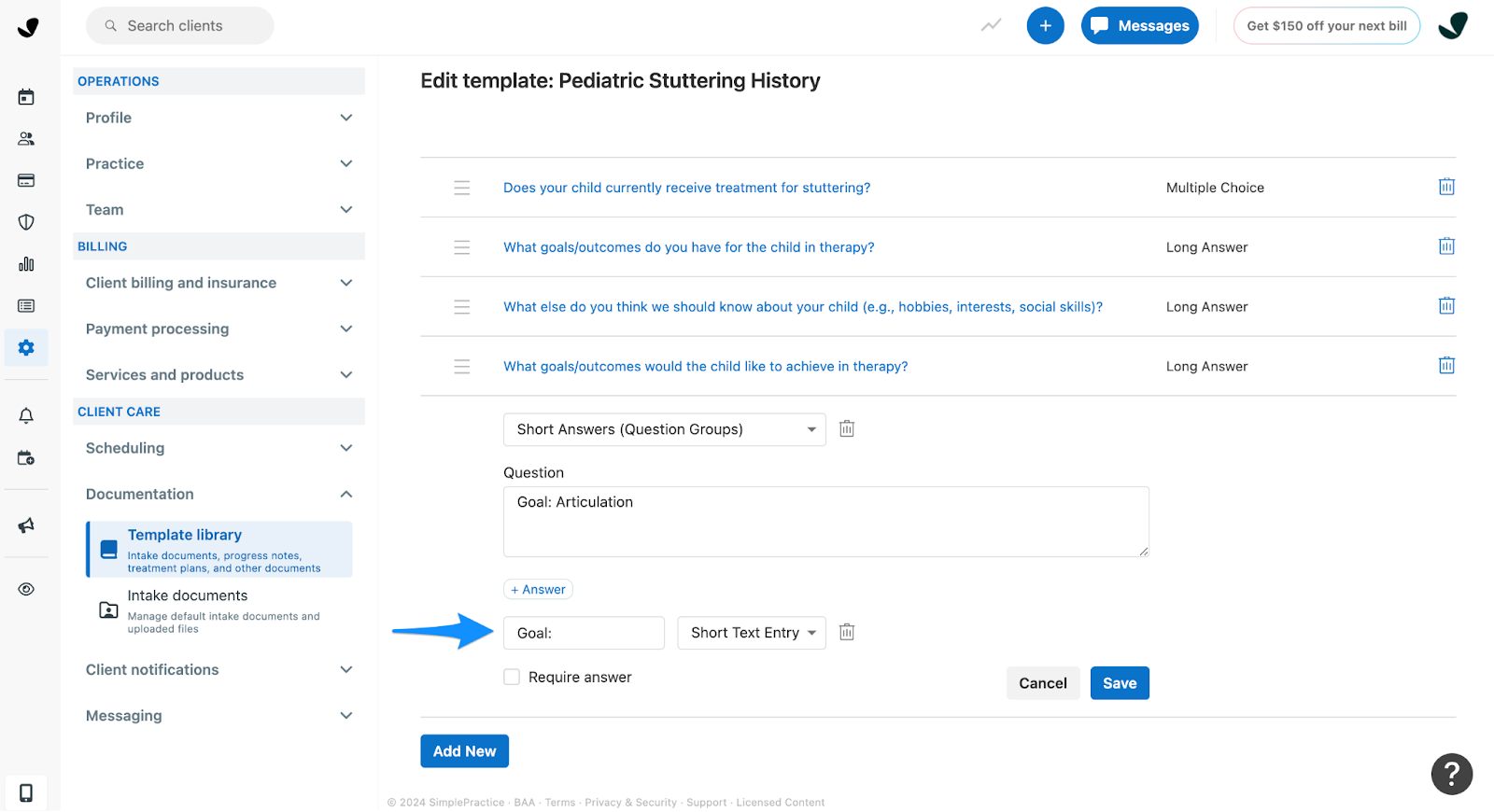Click the Goal input field
1494x812 pixels.
pos(584,632)
